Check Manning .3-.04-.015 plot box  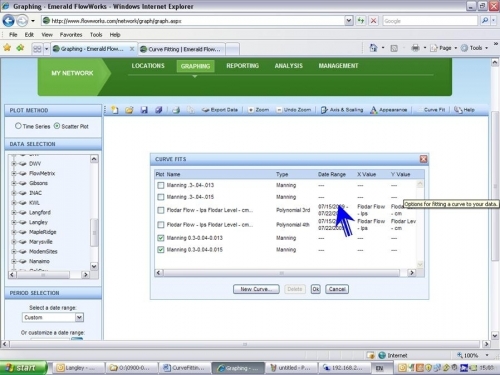pyautogui.click(x=161, y=197)
